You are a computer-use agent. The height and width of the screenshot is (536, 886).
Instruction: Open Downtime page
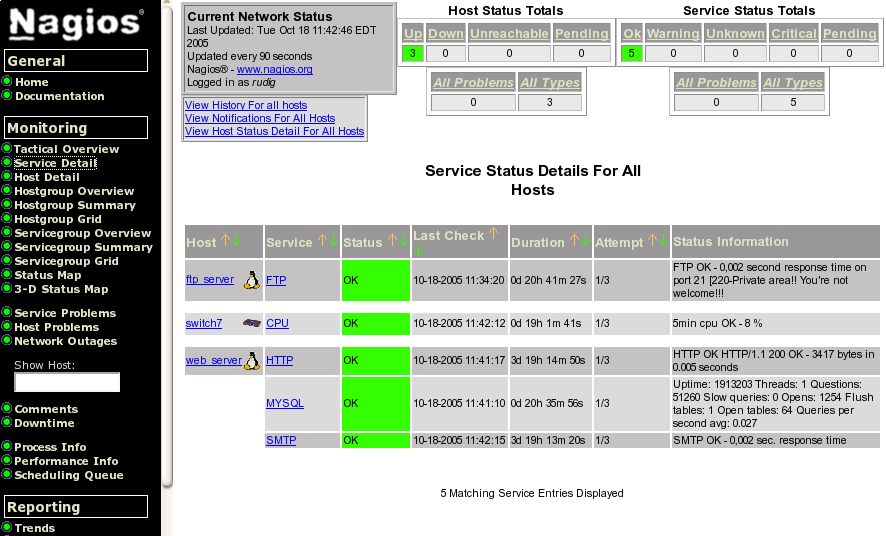[44, 423]
